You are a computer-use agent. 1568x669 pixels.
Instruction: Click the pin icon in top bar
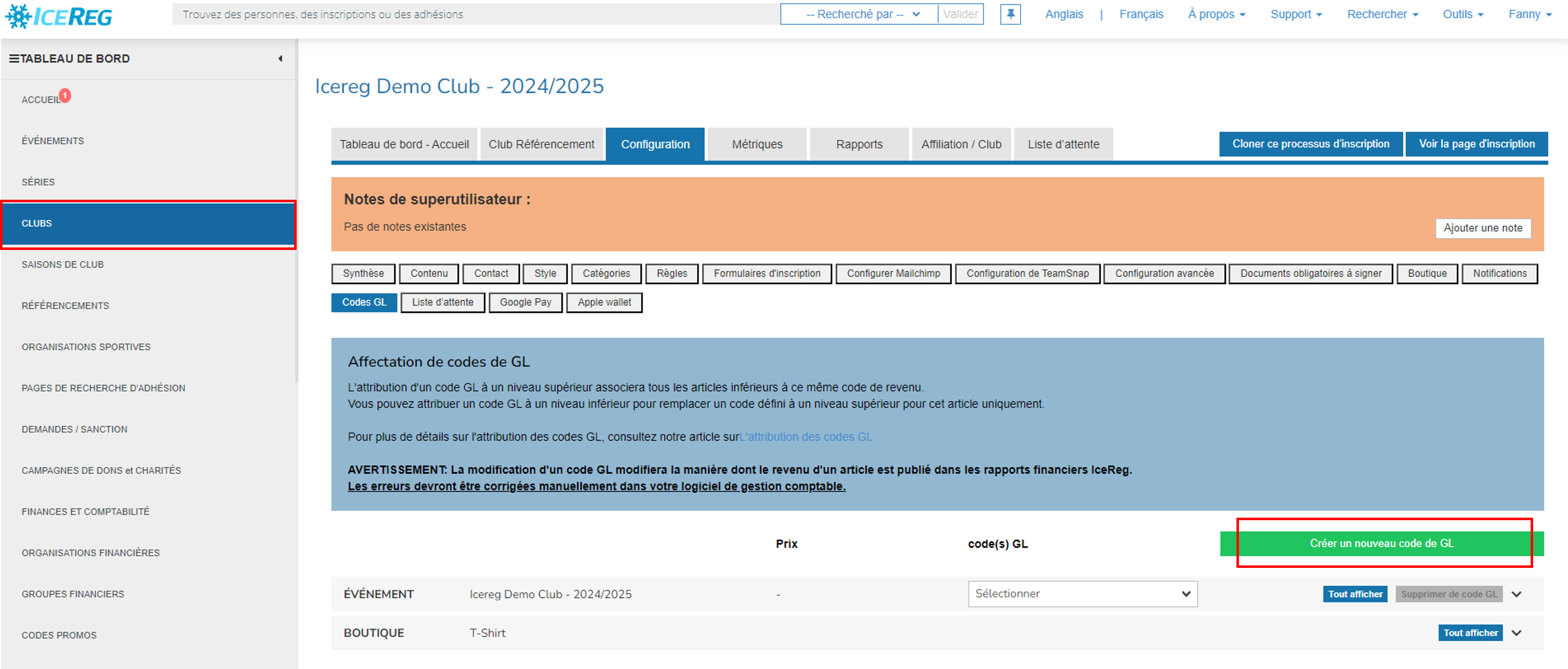pos(1010,14)
